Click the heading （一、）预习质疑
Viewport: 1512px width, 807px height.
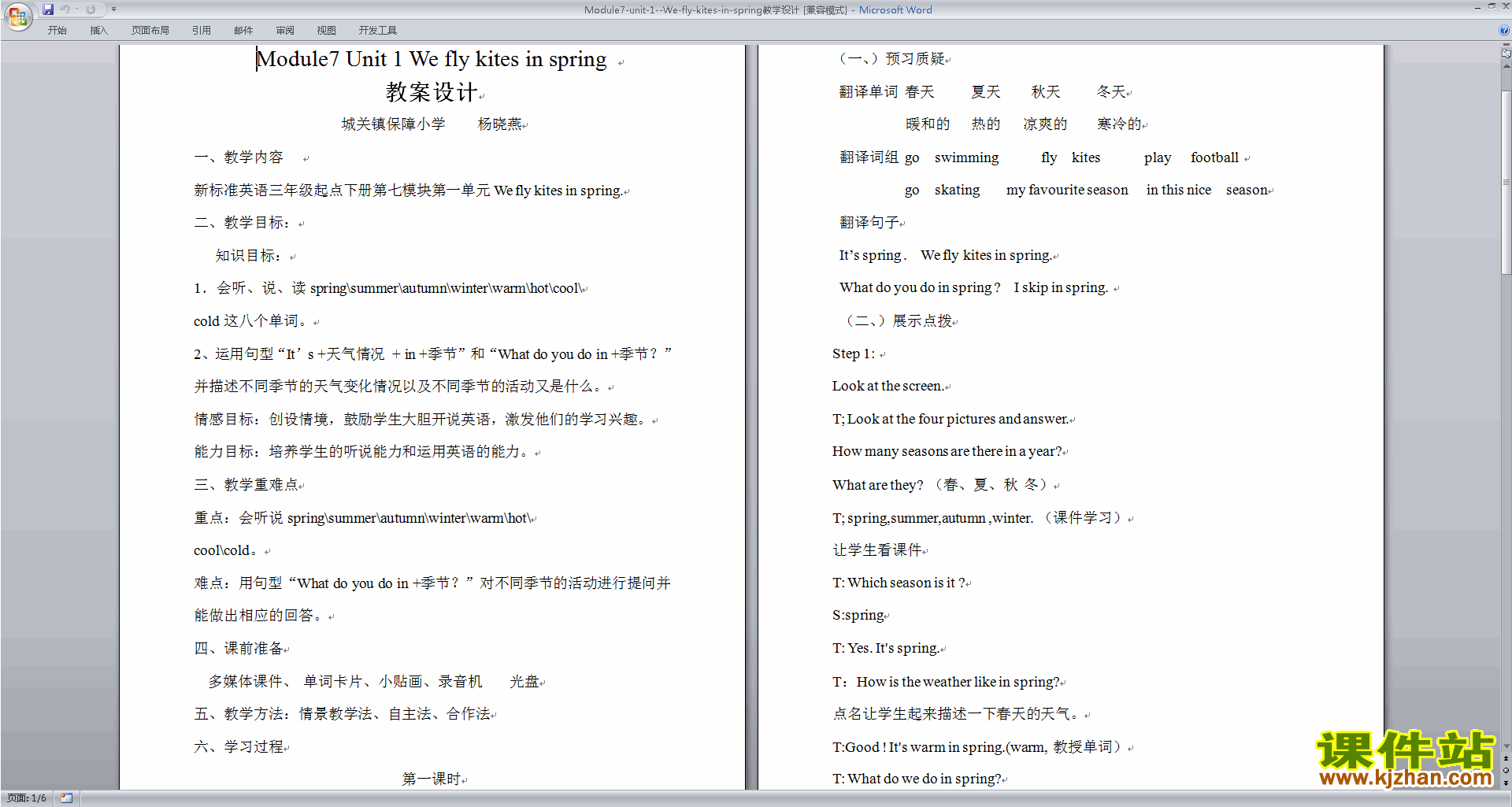(x=891, y=59)
